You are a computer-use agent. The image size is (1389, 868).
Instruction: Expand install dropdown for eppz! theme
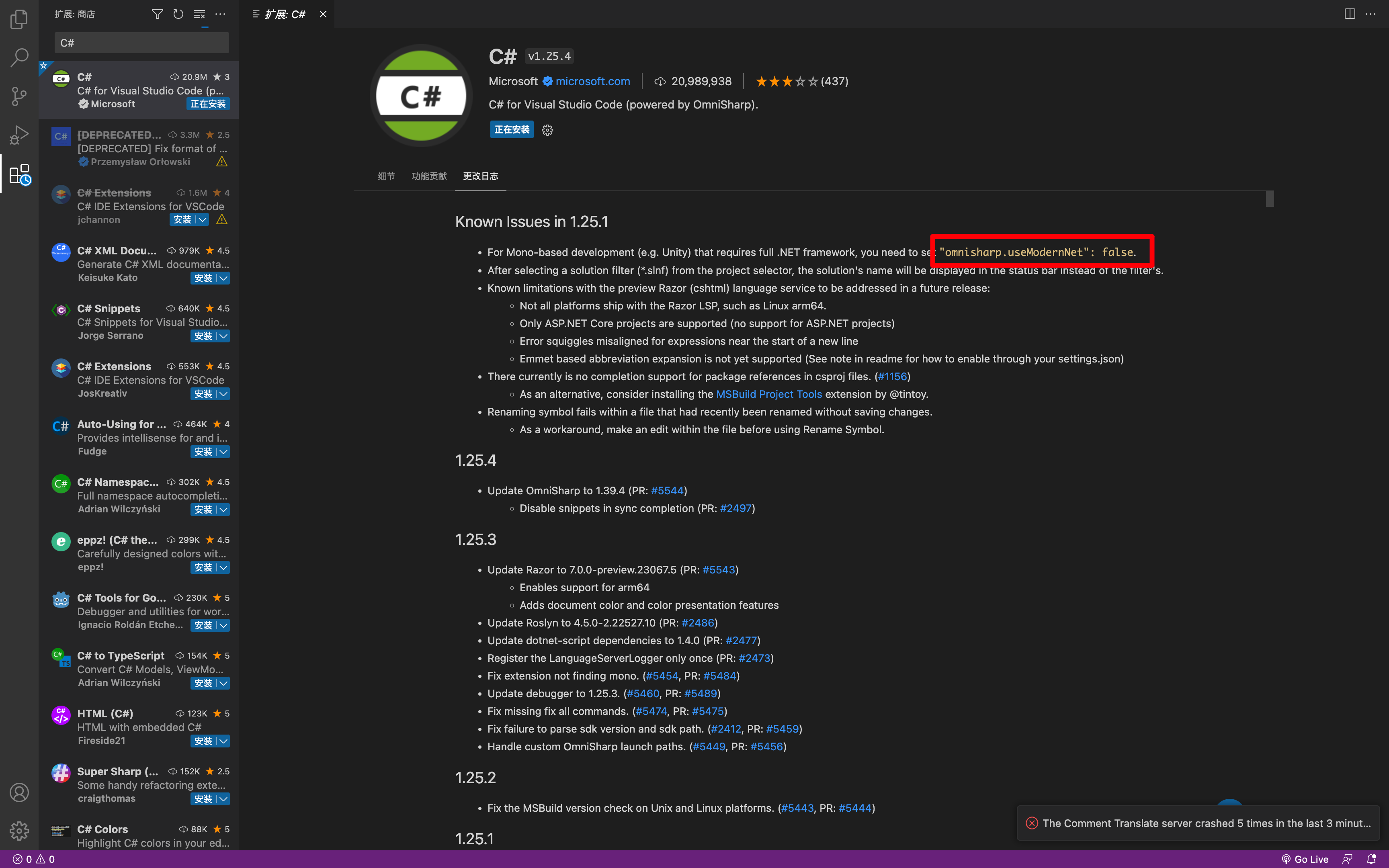tap(223, 568)
